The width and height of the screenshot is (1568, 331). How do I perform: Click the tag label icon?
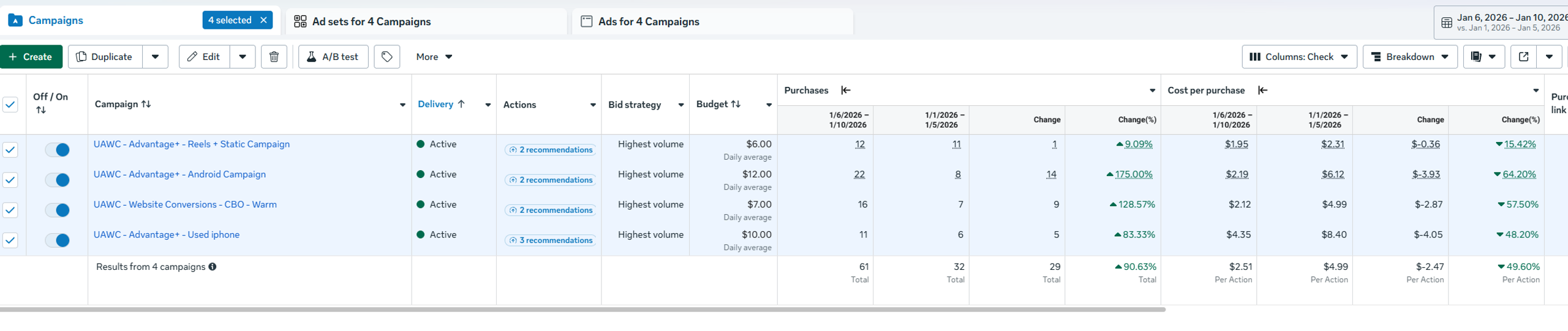[387, 57]
